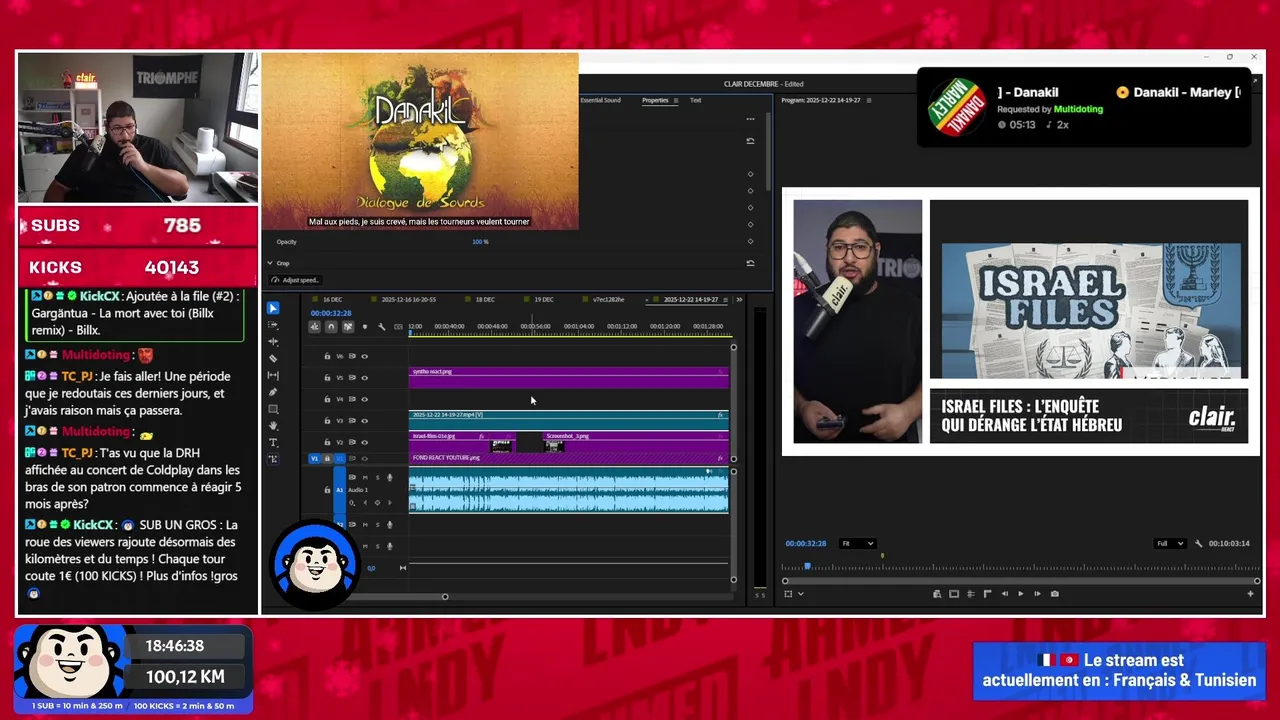Toggle lock on track V5
The height and width of the screenshot is (720, 1280).
click(327, 378)
